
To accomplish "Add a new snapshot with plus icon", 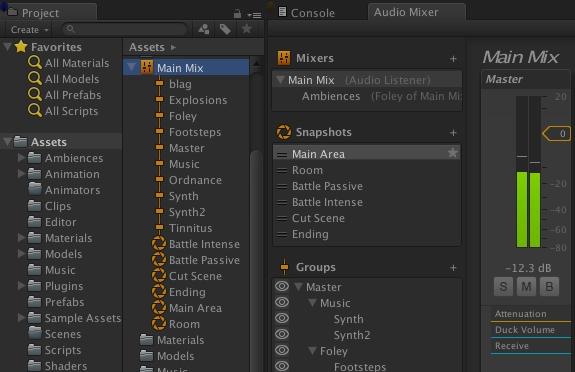I will 453,132.
